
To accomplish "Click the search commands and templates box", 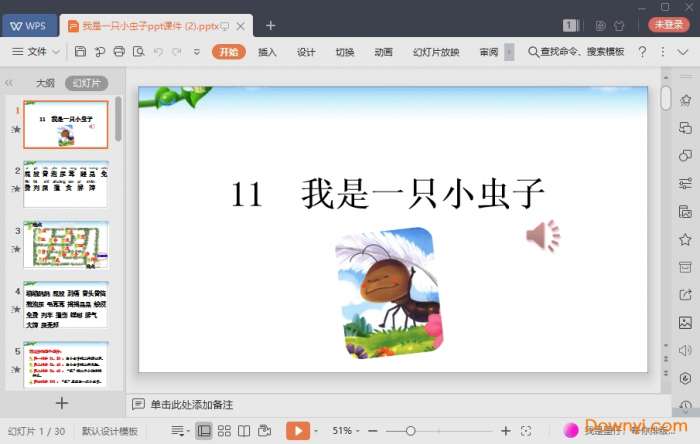I will click(576, 52).
